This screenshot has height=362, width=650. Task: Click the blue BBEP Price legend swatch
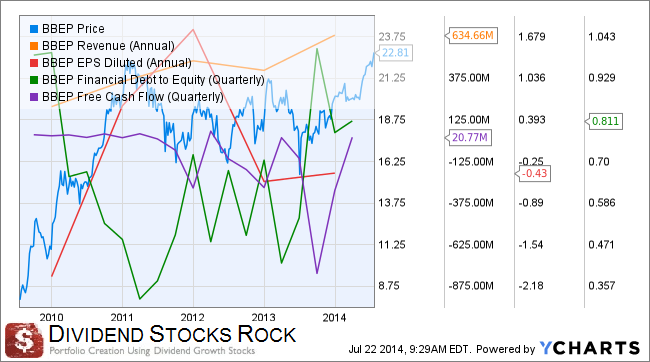pos(34,29)
